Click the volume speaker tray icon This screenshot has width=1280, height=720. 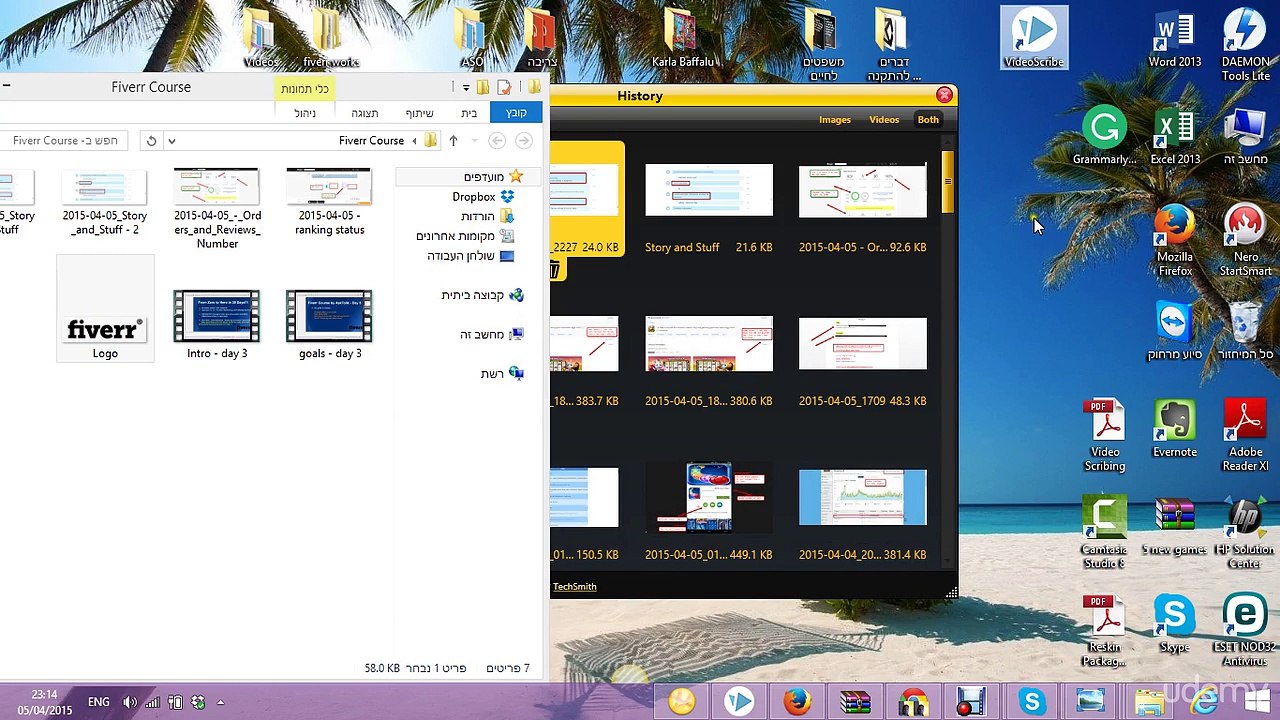click(130, 703)
